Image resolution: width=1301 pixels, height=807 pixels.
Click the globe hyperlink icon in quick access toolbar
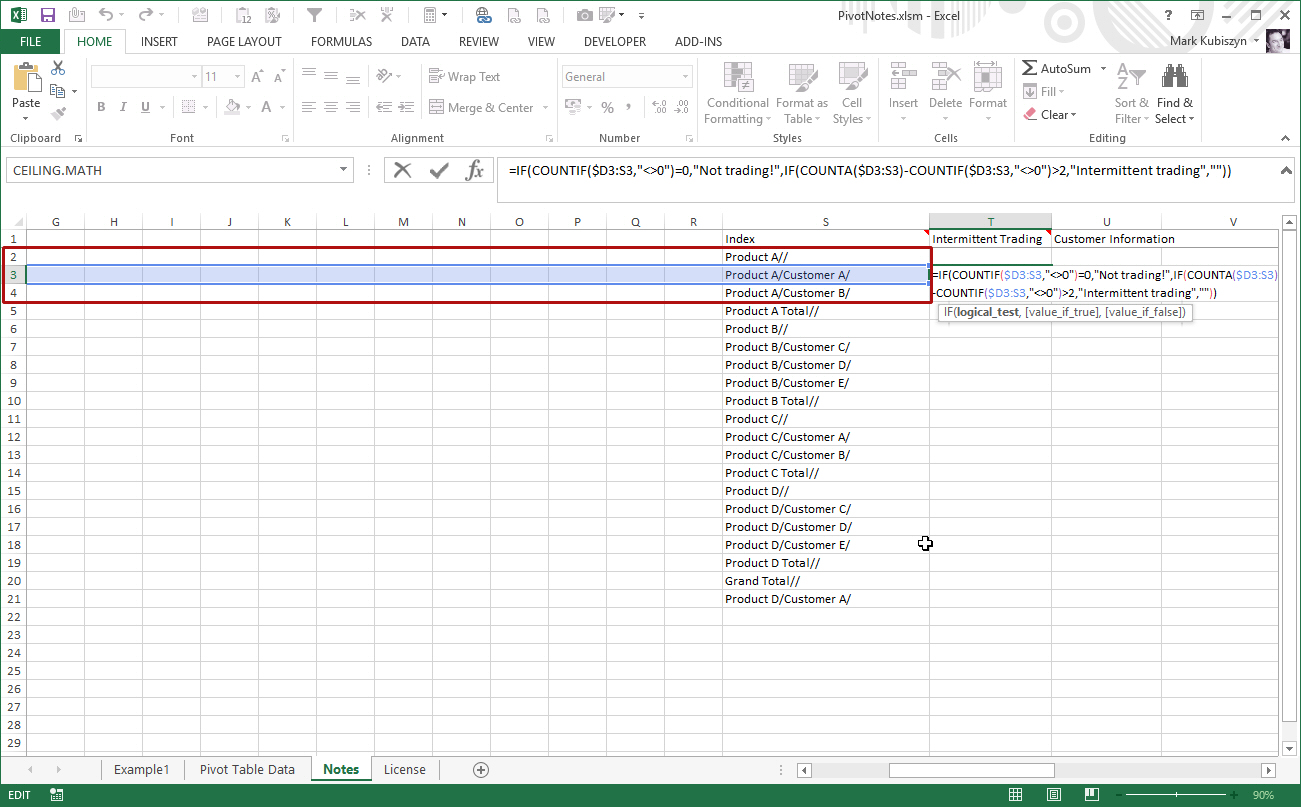pyautogui.click(x=483, y=15)
